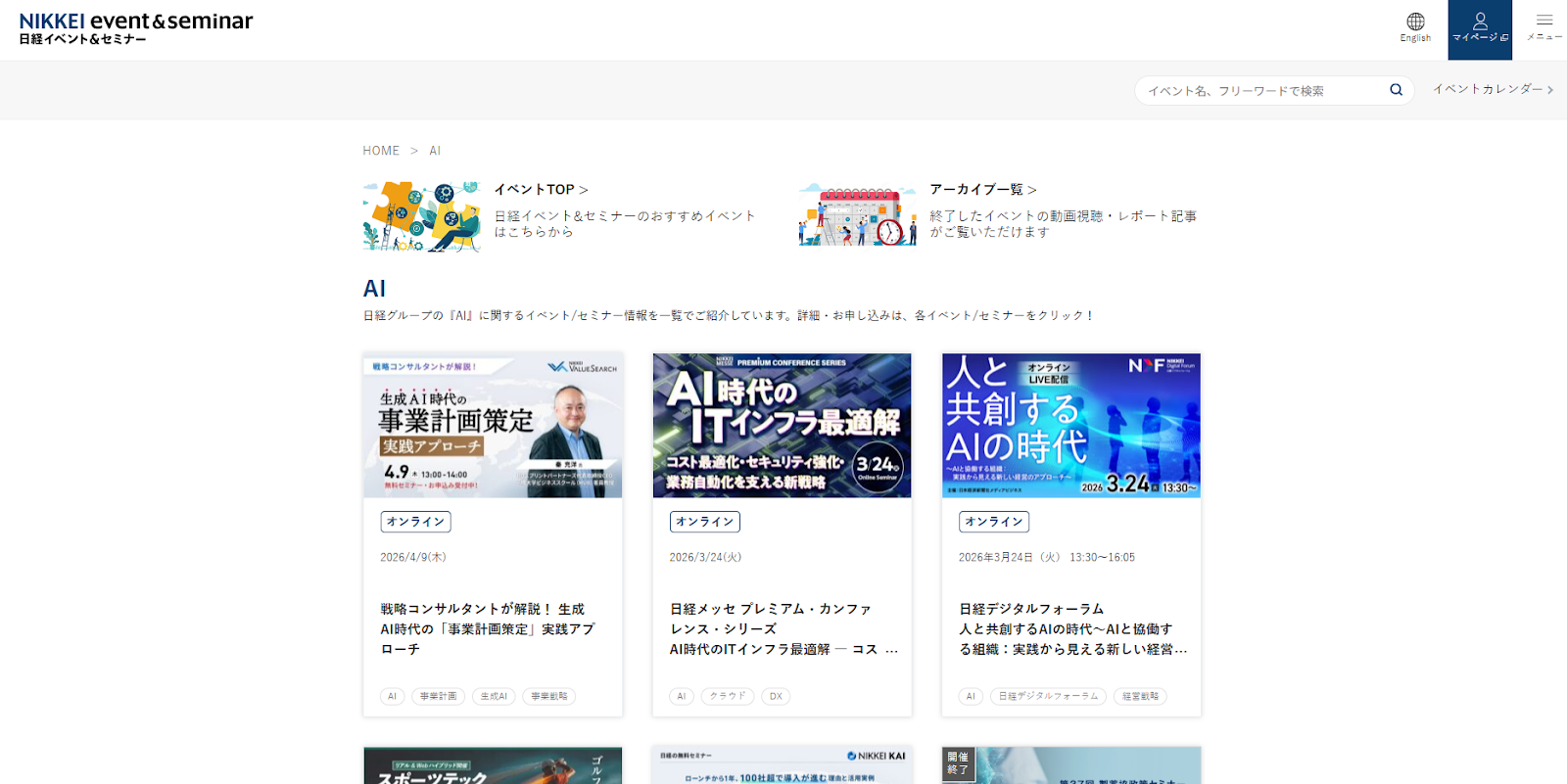The width and height of the screenshot is (1567, 784).
Task: Open title 戦略コンサルタントが解説！生成AI時代の
Action: coord(488,628)
